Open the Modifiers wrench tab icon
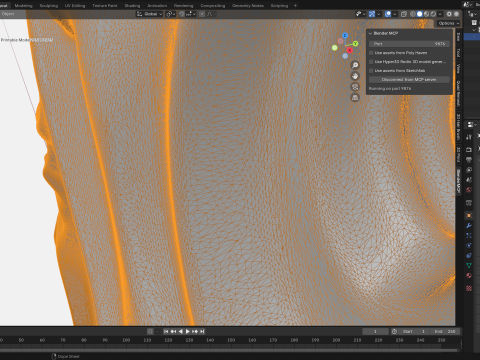The height and width of the screenshot is (360, 480). (469, 226)
